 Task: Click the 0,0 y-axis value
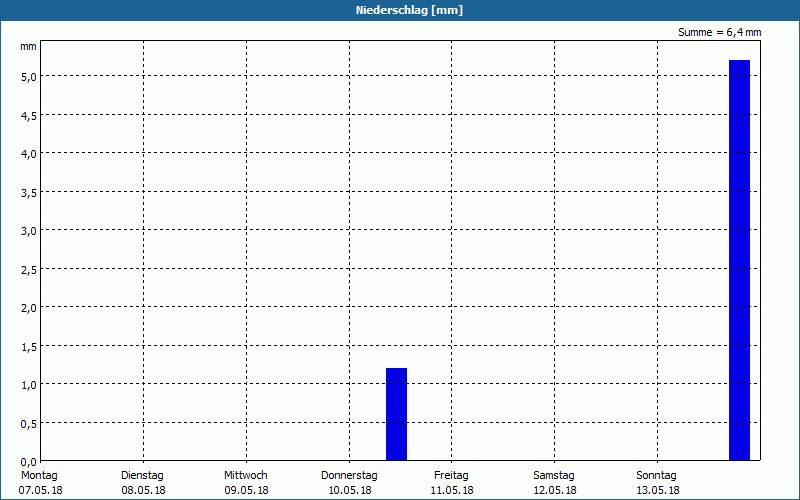coord(29,462)
